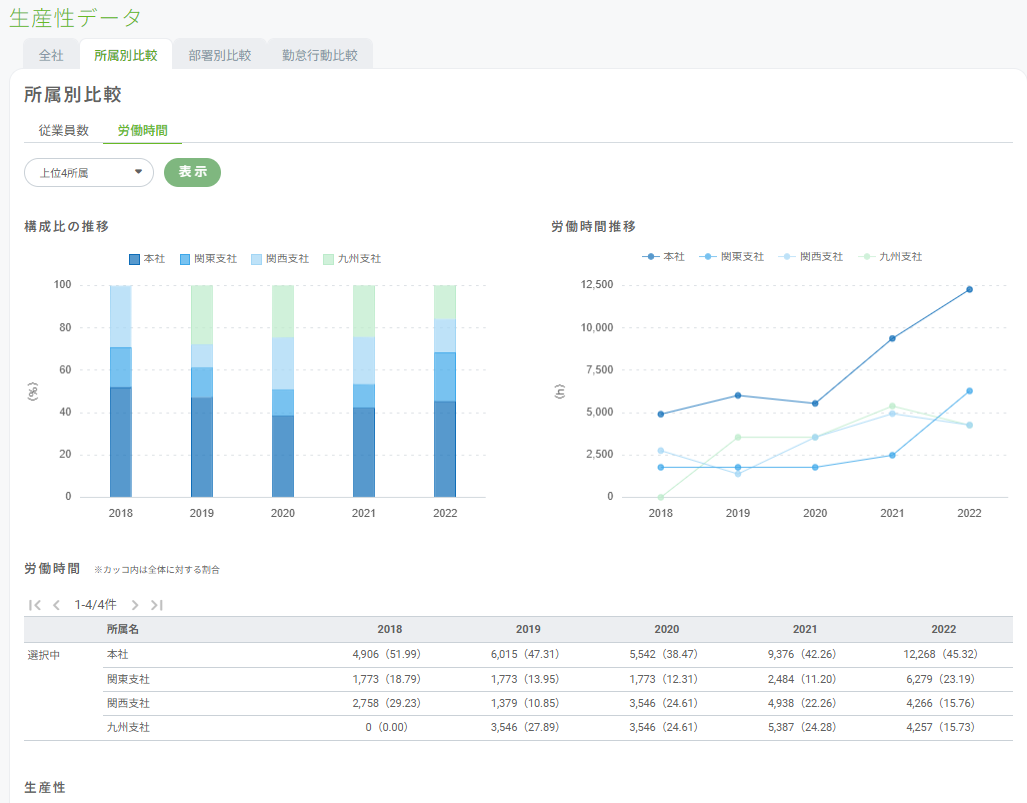This screenshot has width=1027, height=803.
Task: Toggle 関東支社 series in 構成比の推移 legend
Action: click(x=208, y=259)
